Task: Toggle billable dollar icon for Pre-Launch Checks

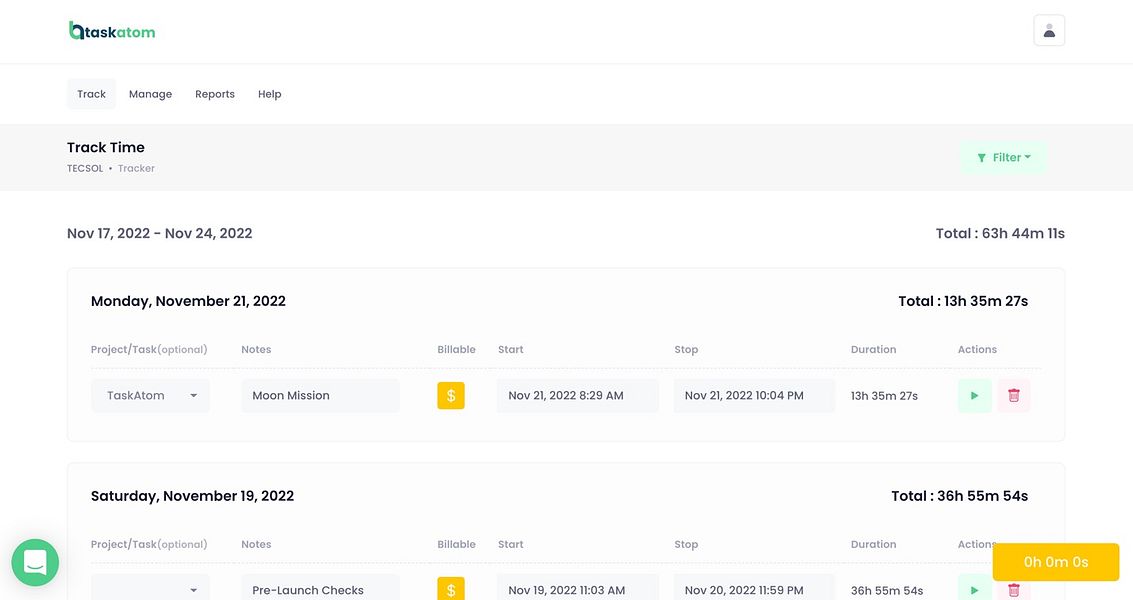Action: click(451, 589)
